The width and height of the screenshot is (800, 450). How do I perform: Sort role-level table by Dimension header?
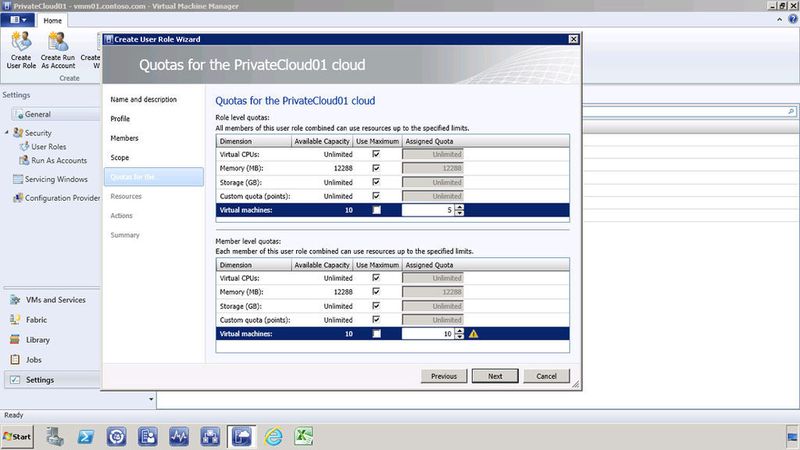pos(254,141)
